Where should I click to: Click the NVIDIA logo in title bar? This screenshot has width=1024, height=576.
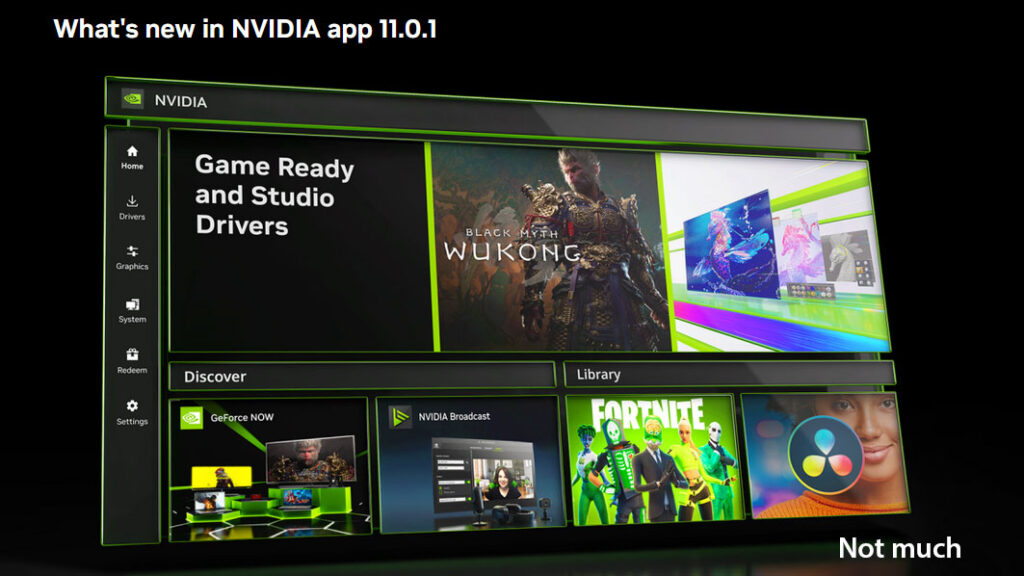(133, 99)
